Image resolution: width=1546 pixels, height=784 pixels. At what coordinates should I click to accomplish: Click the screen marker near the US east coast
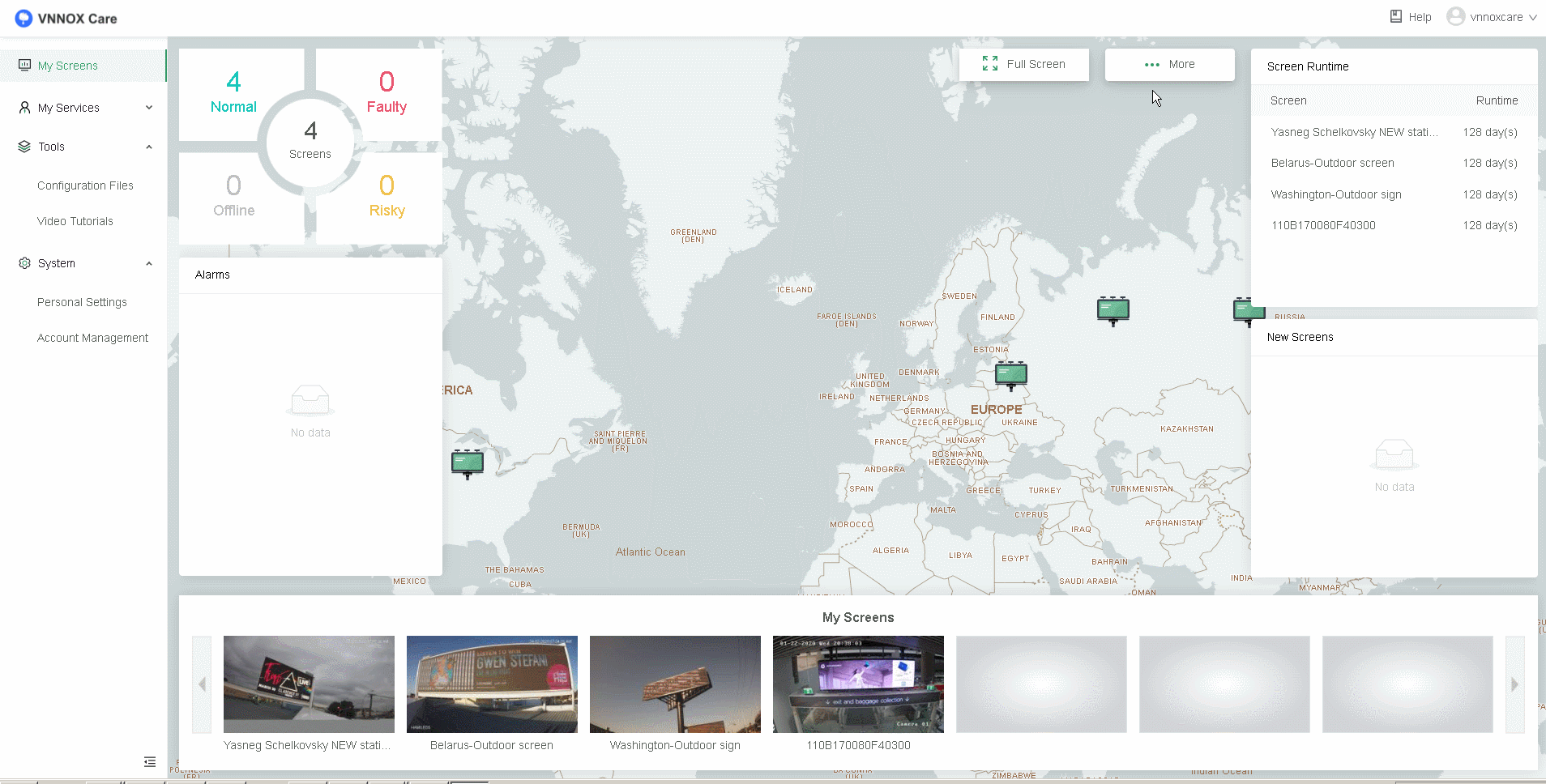pyautogui.click(x=468, y=462)
